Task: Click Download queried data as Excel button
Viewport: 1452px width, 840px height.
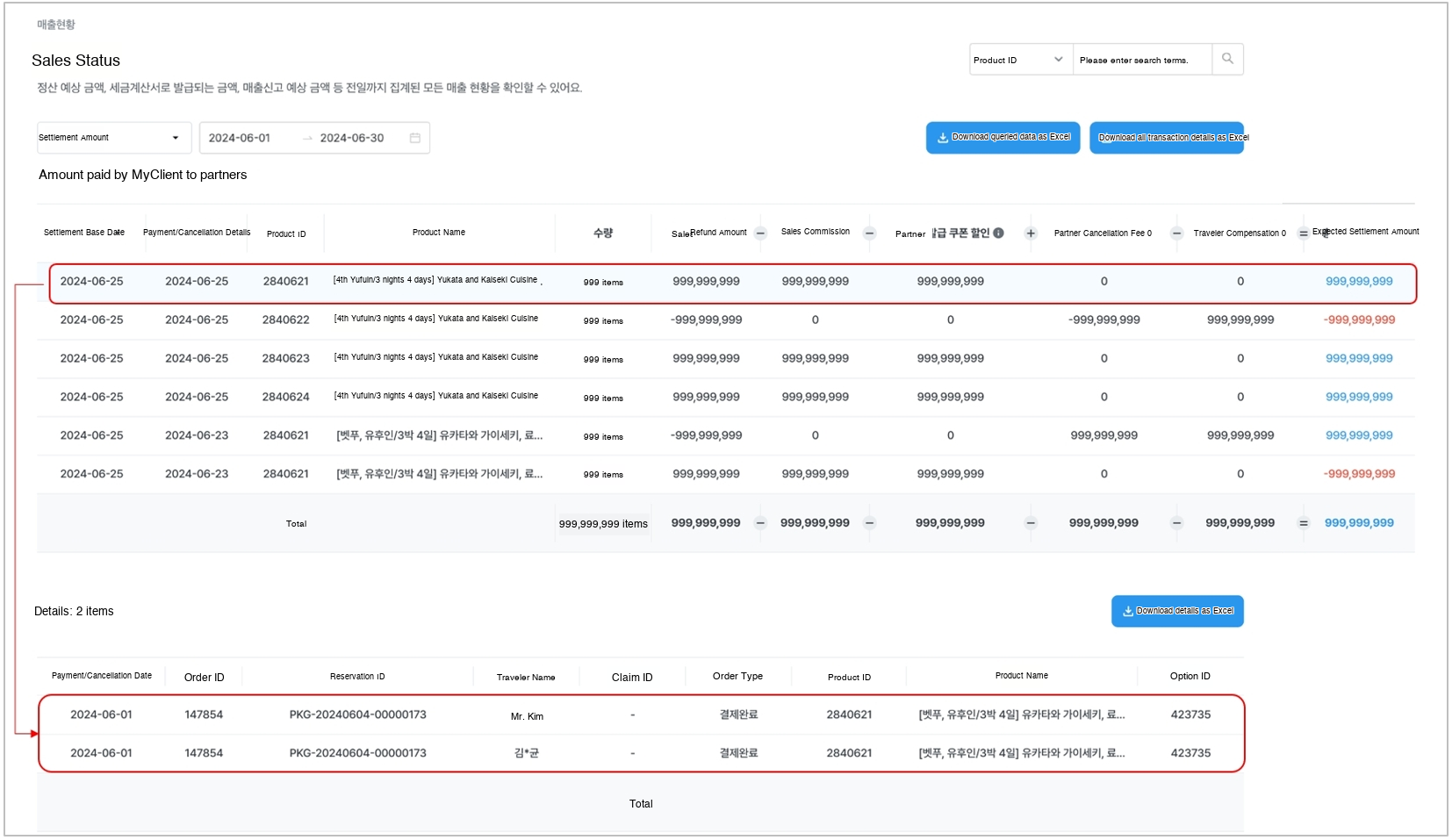Action: coord(1003,138)
